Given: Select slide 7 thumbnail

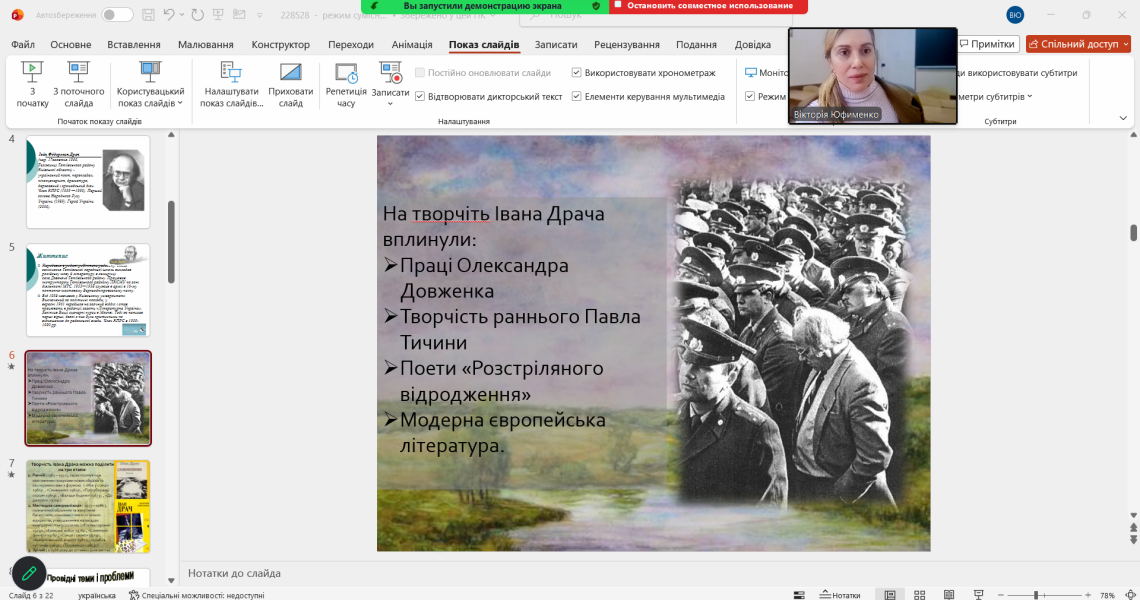Looking at the screenshot, I should 88,506.
